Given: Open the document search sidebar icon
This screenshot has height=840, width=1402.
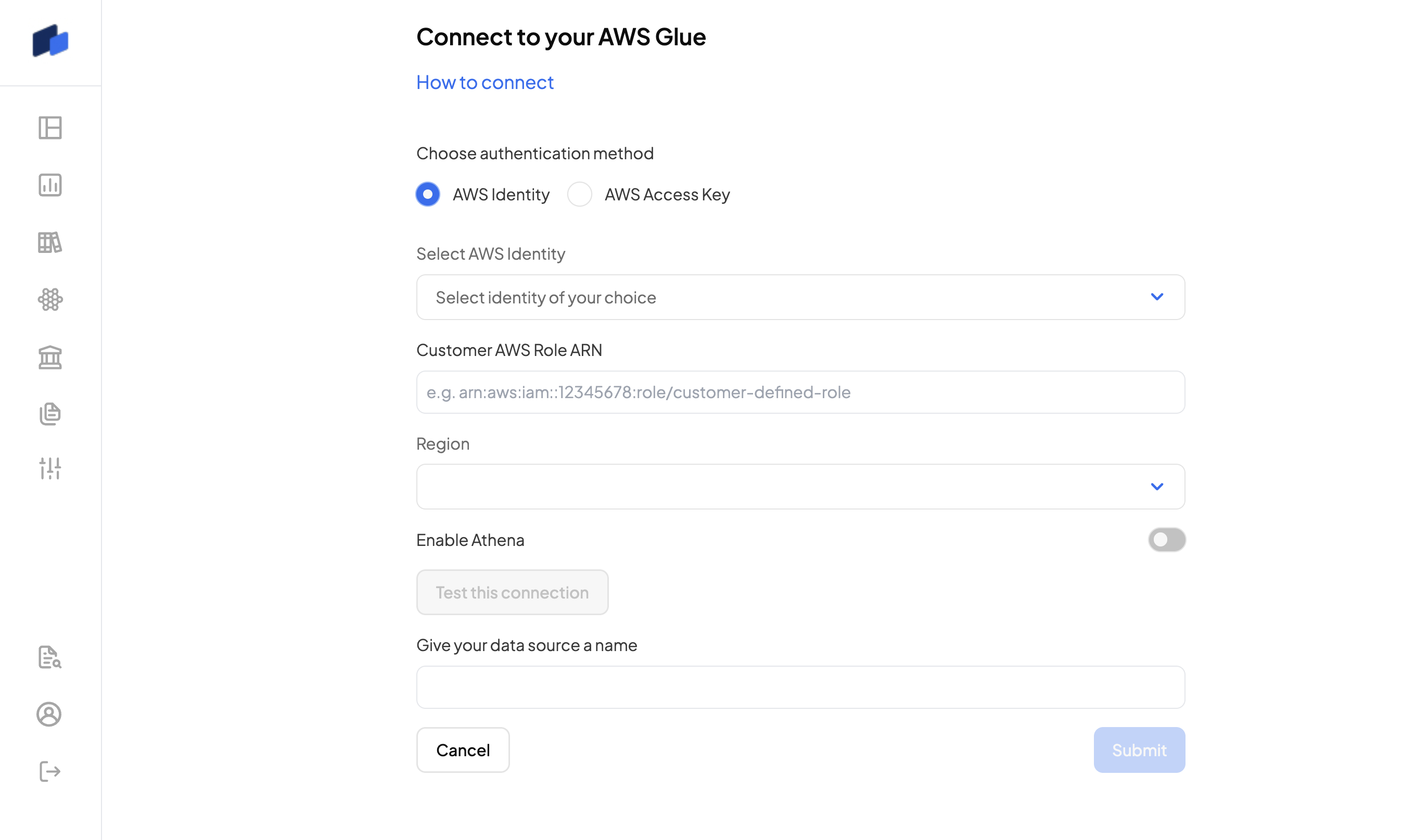Looking at the screenshot, I should click(x=50, y=657).
